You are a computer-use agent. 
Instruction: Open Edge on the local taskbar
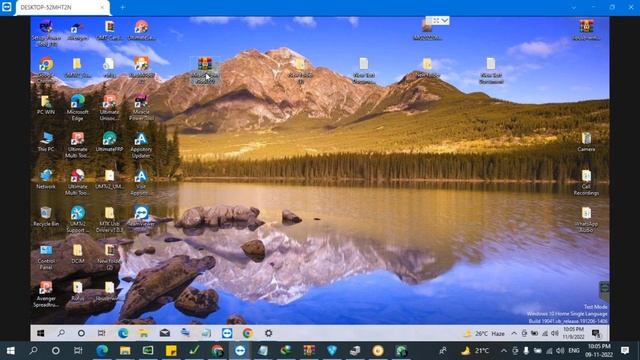coord(102,351)
